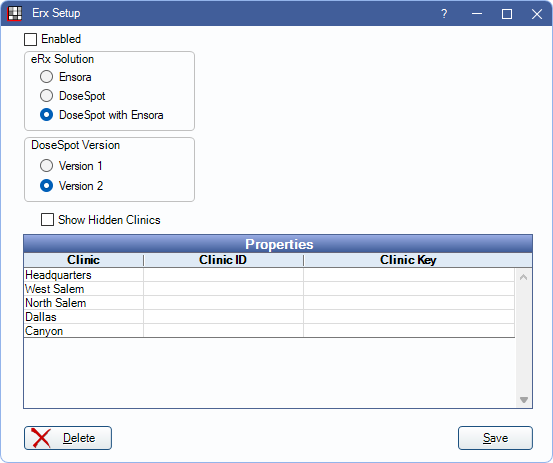Screen dimensions: 553x463
Task: Click the red X Delete button
Action: click(x=68, y=438)
